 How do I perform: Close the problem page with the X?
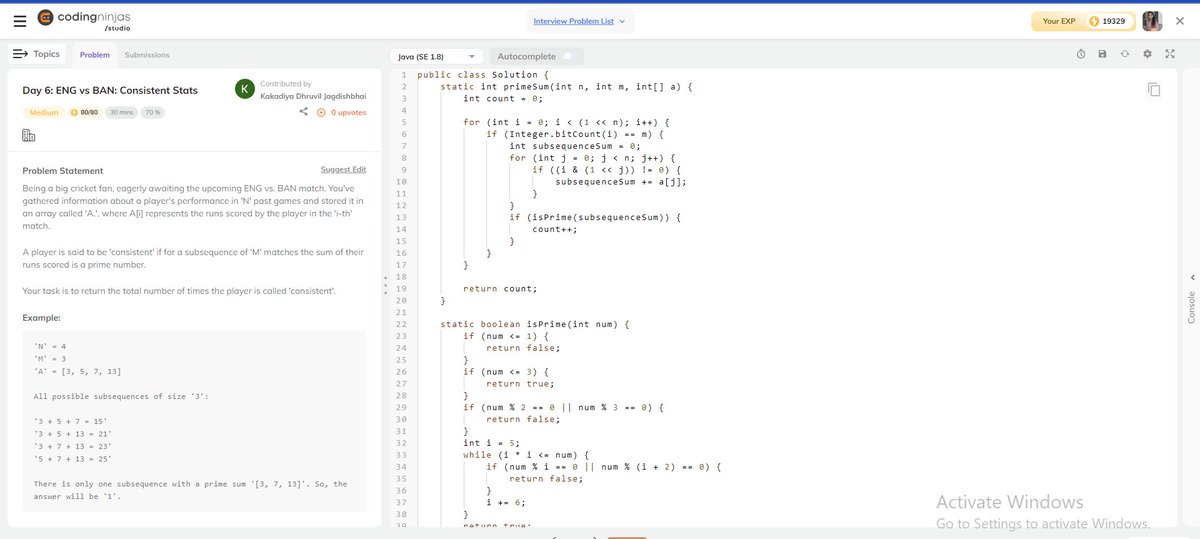click(x=1182, y=21)
